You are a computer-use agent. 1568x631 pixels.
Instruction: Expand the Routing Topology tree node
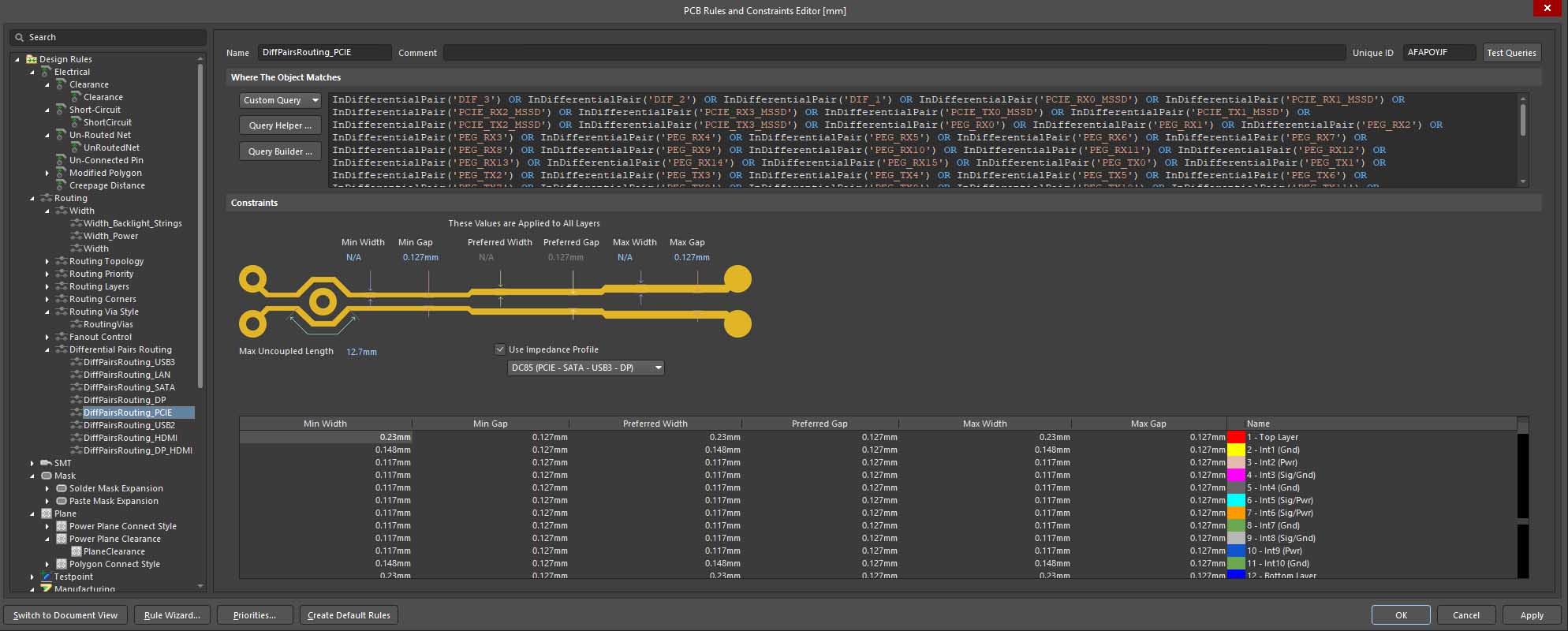(47, 261)
